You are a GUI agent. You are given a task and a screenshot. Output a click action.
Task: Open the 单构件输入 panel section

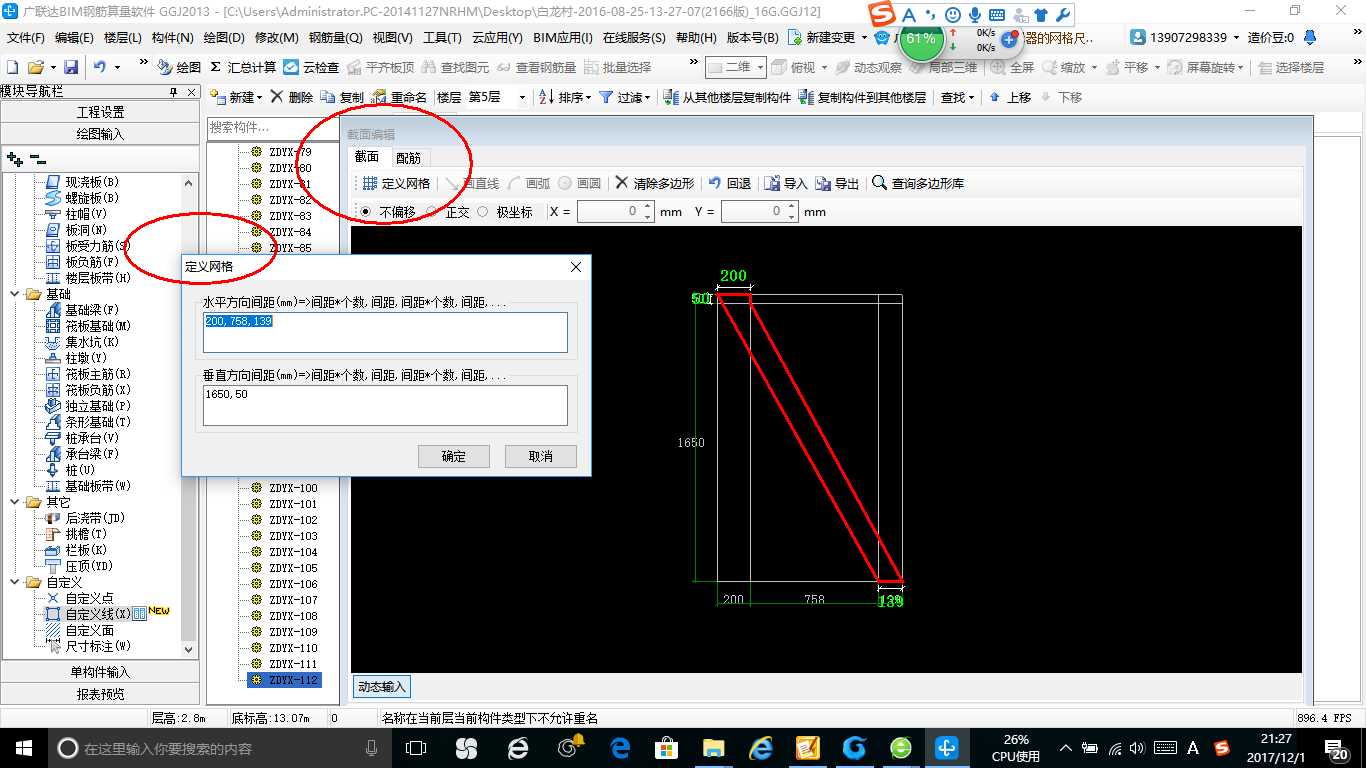click(x=100, y=672)
